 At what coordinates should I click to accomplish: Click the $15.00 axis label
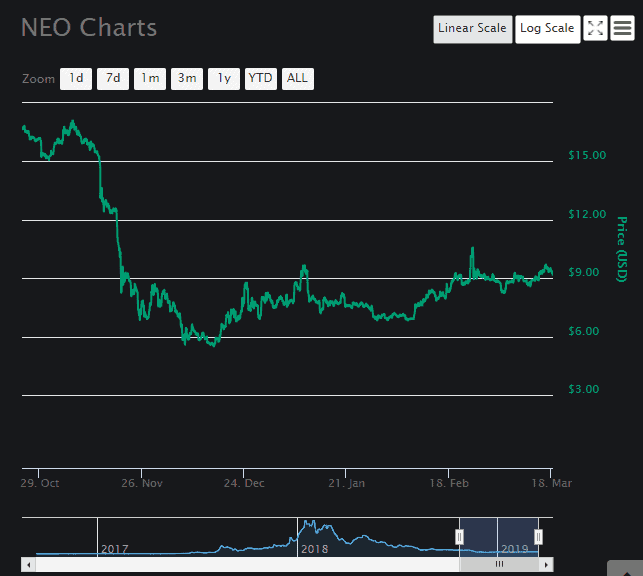[x=587, y=155]
